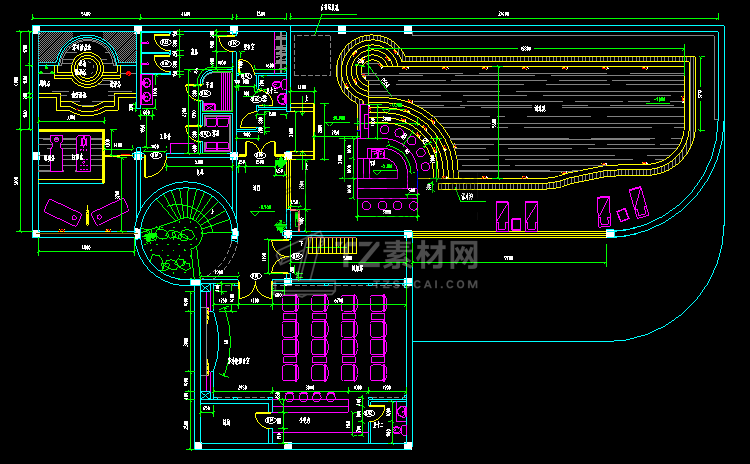Select the magenta double sink beside the toilet stalls

pyautogui.click(x=147, y=90)
